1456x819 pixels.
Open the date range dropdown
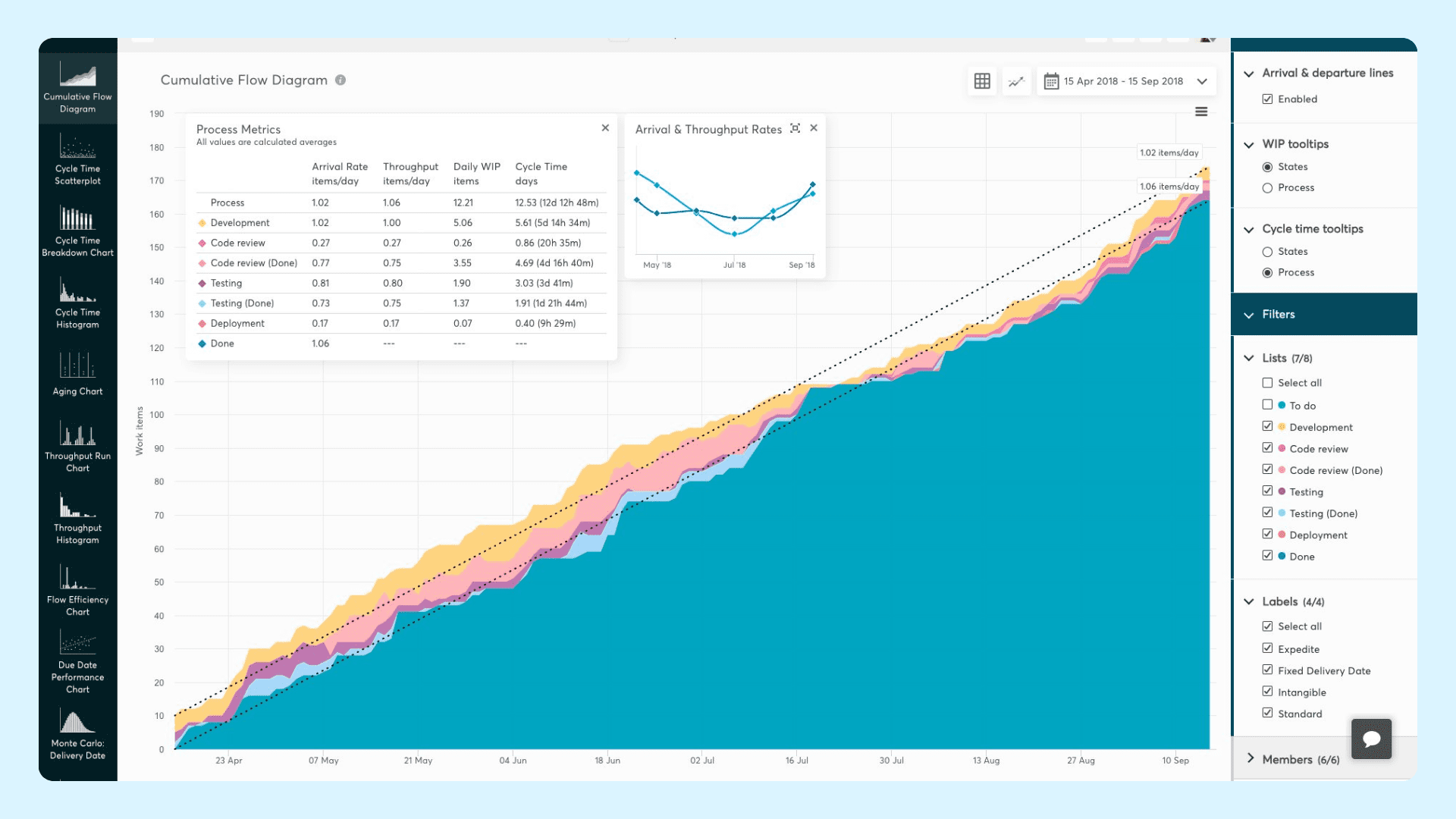(1126, 81)
